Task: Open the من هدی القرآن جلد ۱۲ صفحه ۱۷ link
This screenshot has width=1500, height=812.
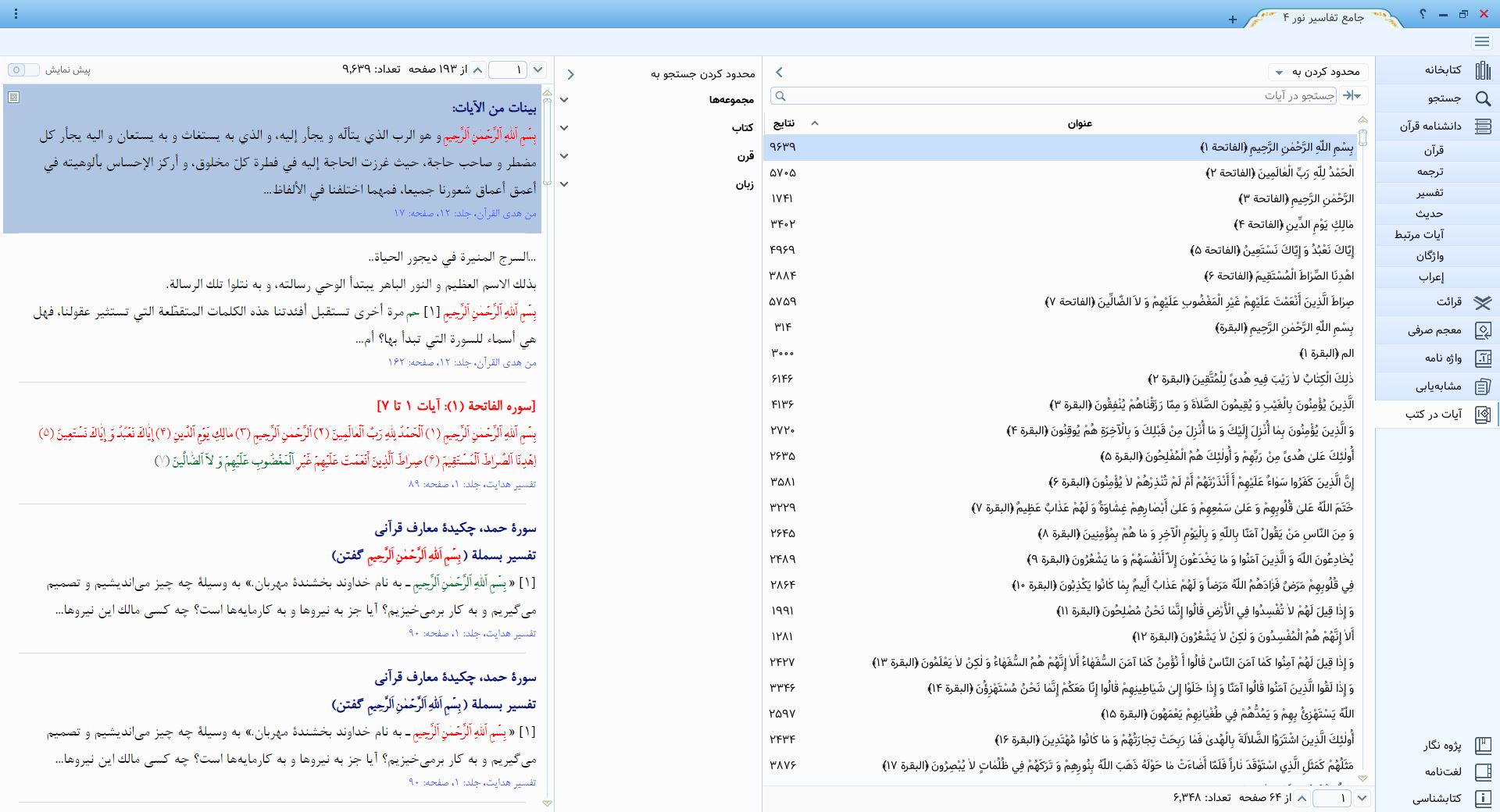Action: [x=464, y=213]
